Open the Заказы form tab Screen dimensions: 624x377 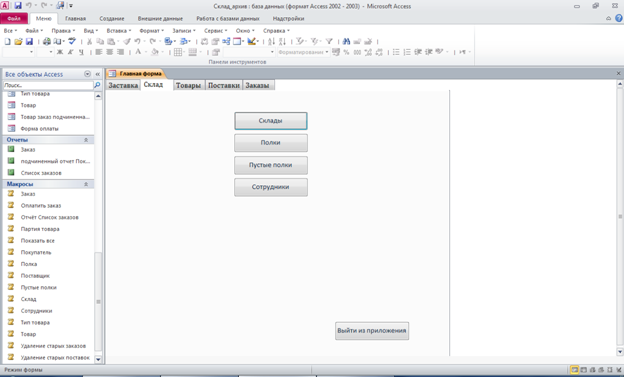click(257, 85)
